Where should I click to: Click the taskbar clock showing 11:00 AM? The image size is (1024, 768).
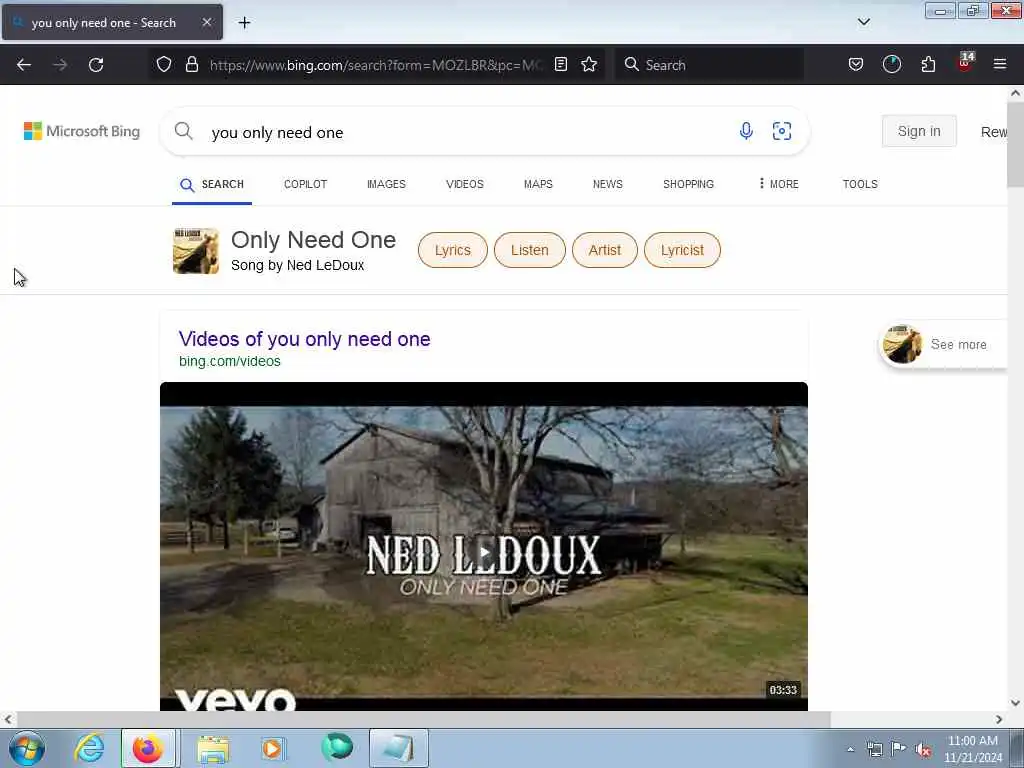[972, 749]
